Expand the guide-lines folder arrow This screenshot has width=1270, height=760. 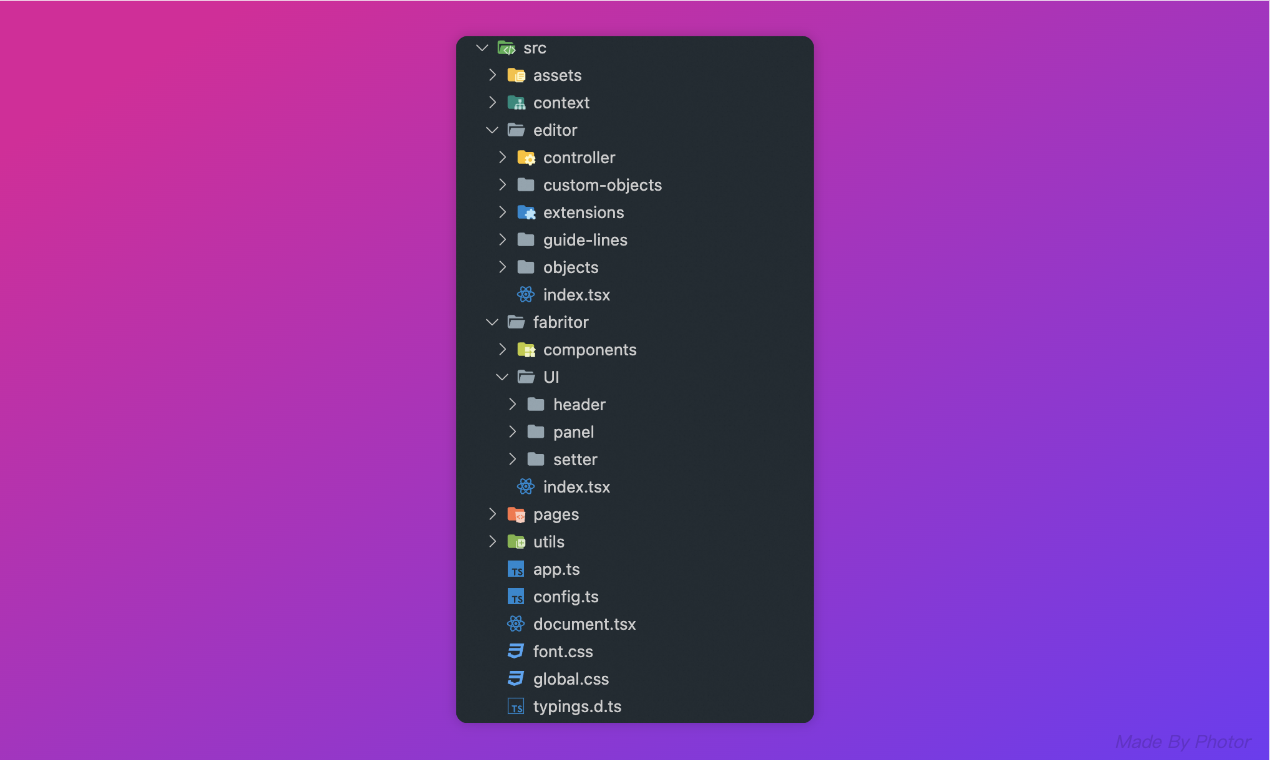pos(502,240)
